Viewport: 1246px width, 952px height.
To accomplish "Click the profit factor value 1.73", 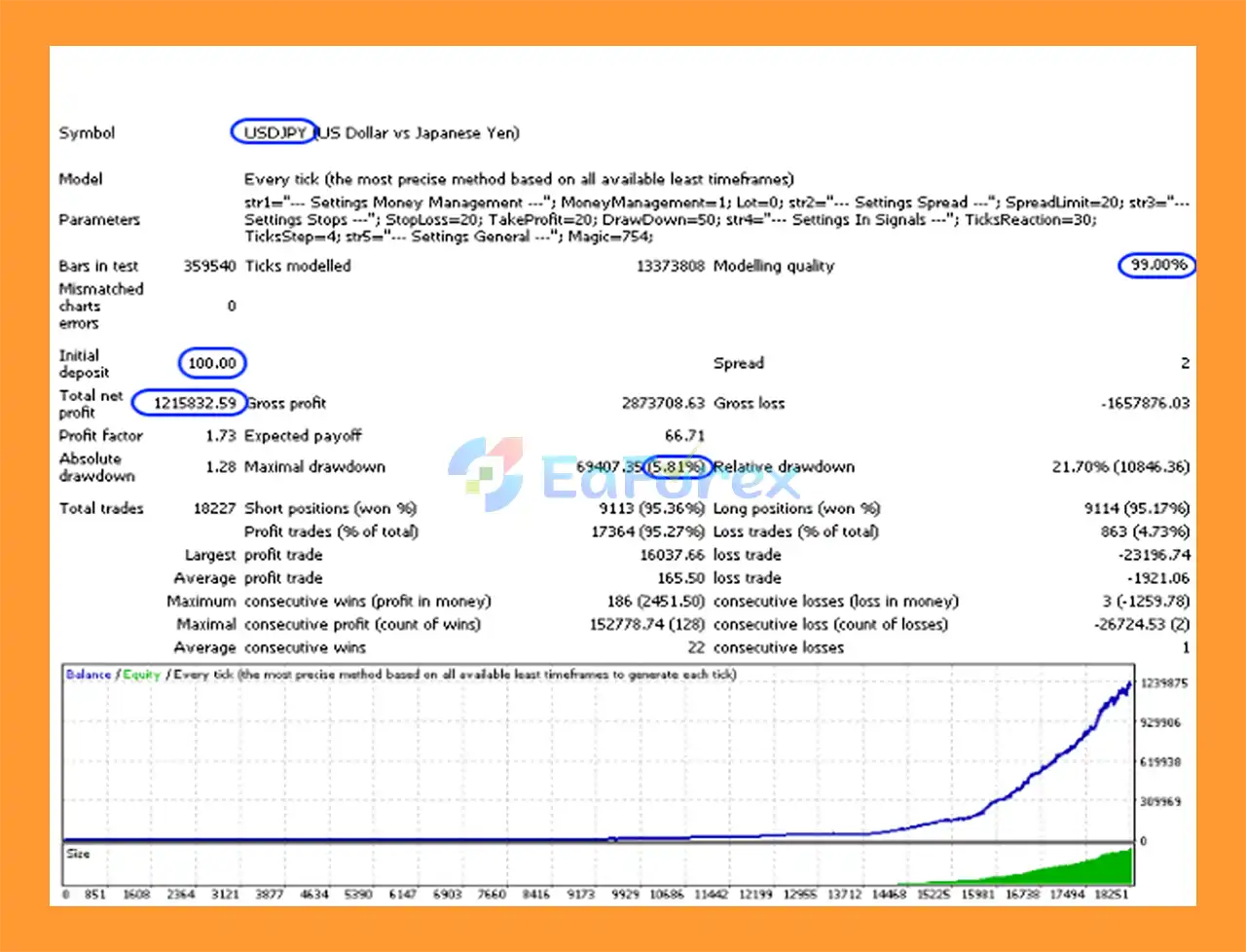I will (221, 435).
